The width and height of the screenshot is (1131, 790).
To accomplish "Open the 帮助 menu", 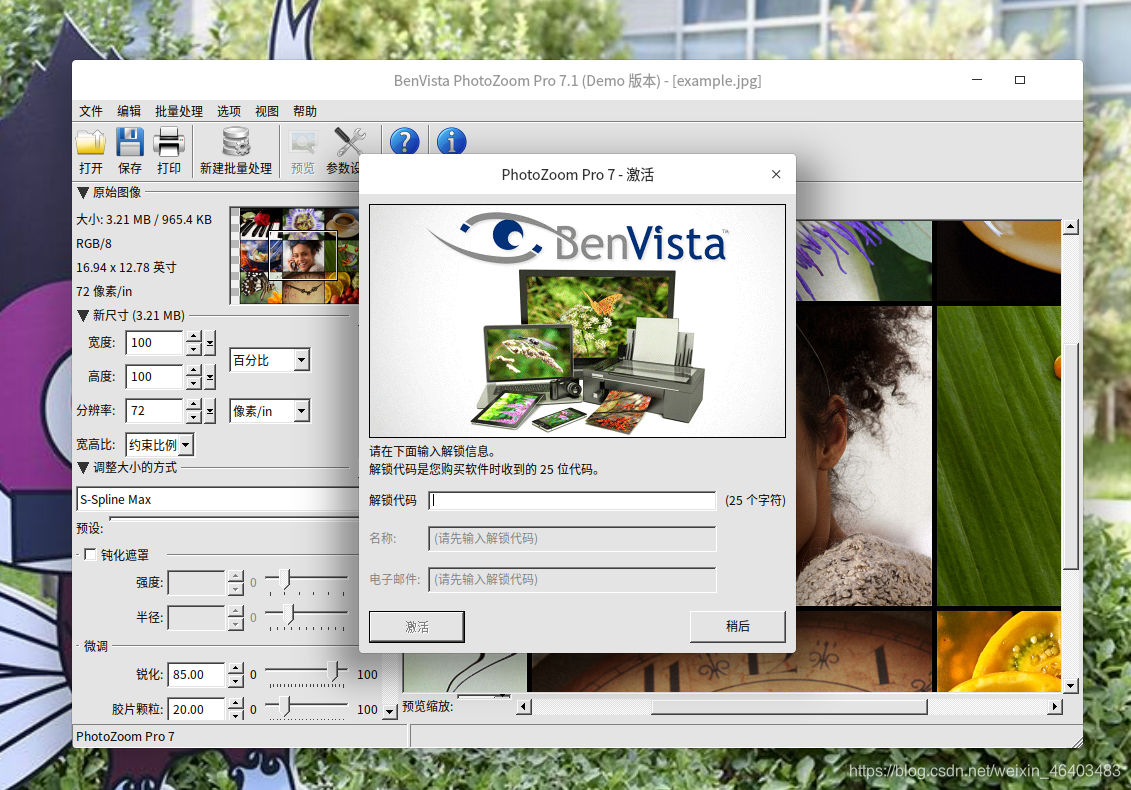I will tap(305, 111).
